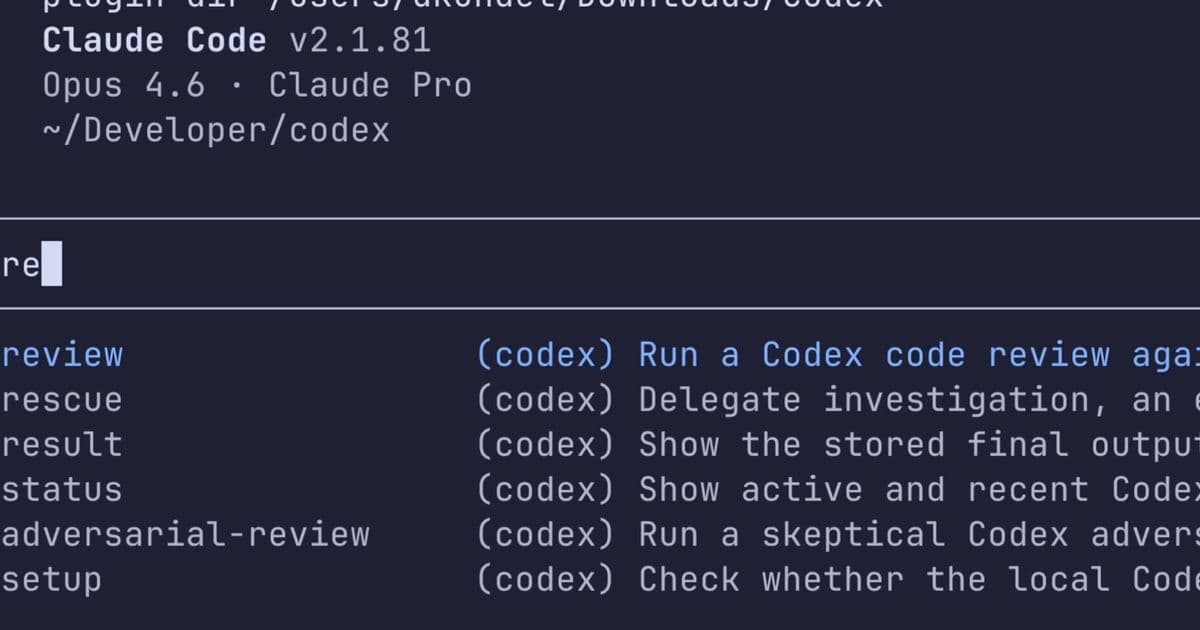Click 'Check whether the local Code' setup description
This screenshot has height=630, width=1200.
pos(900,579)
